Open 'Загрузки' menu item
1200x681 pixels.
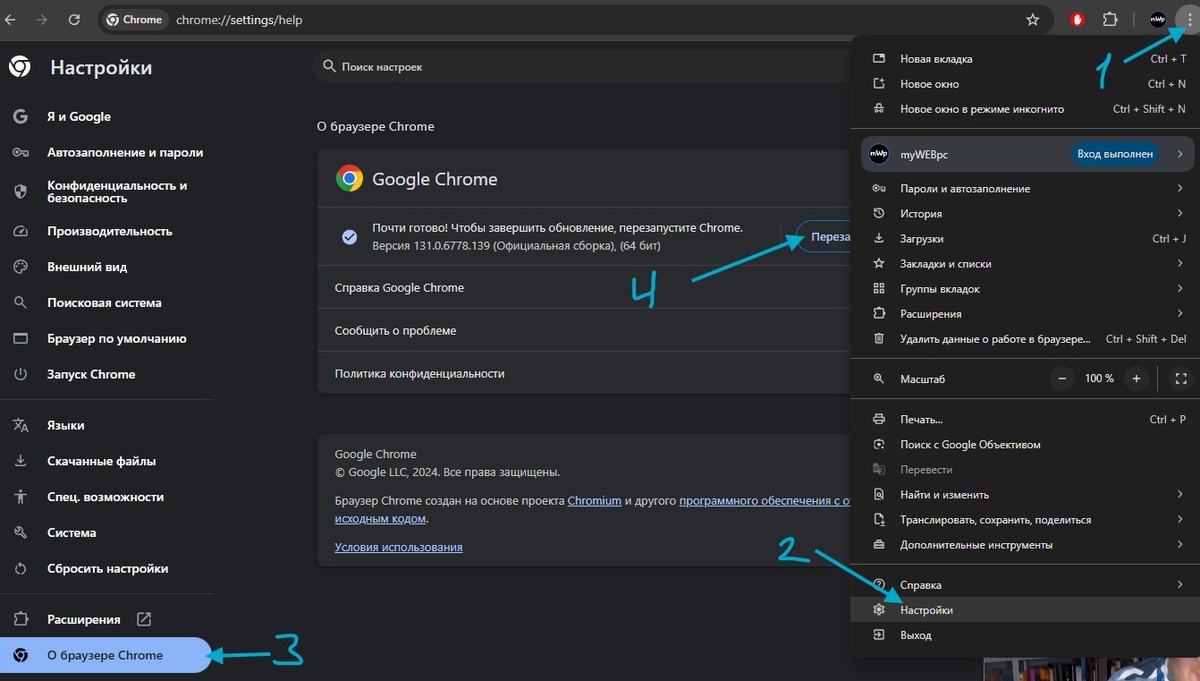[x=1023, y=239]
